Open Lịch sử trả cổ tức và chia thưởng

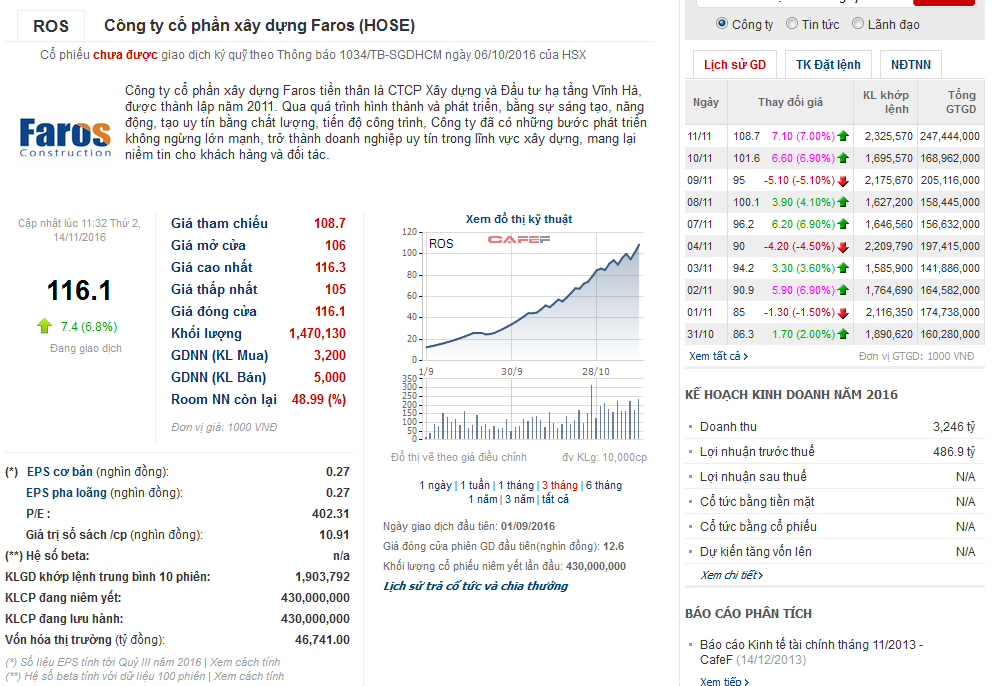pos(476,586)
